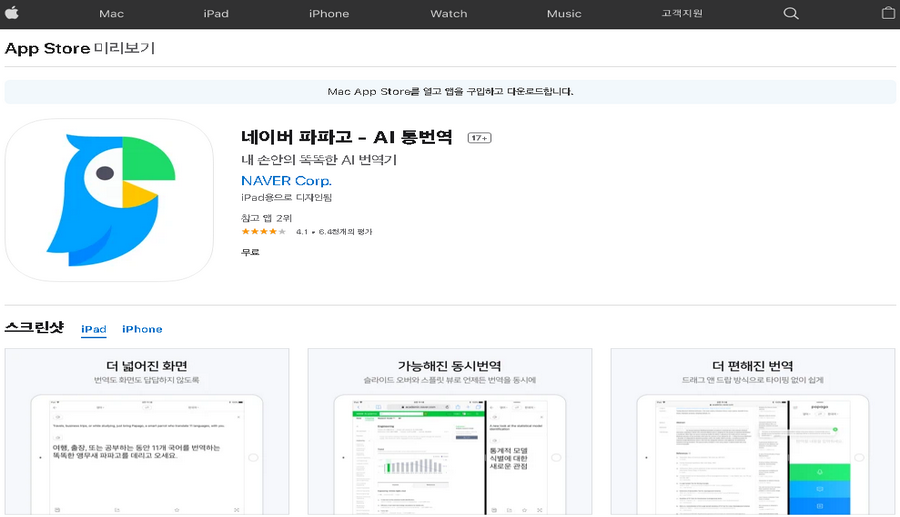The image size is (900, 517).
Task: Click the 4.1 rating count text
Action: tap(334, 232)
